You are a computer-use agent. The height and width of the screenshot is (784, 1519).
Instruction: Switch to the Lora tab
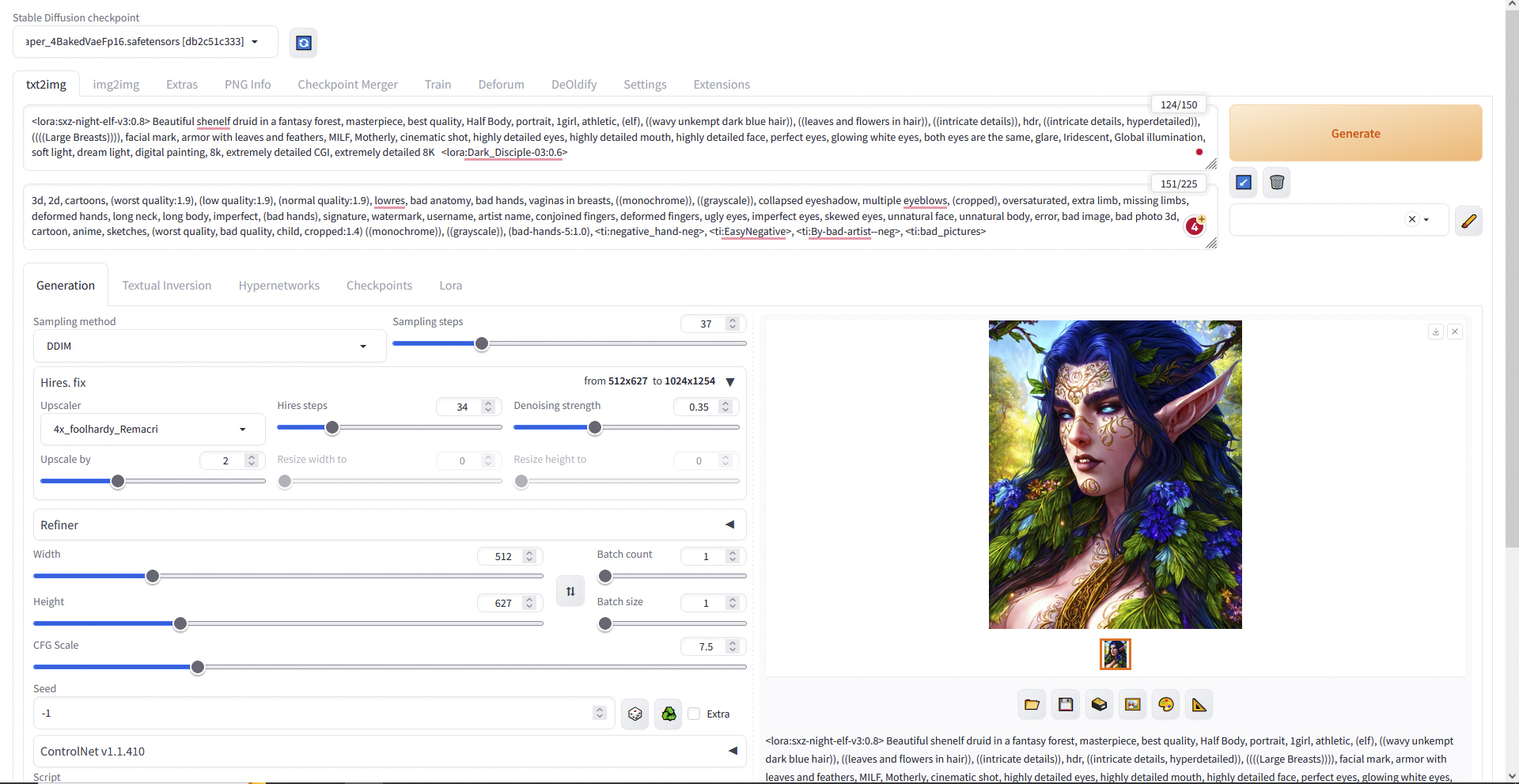(451, 286)
